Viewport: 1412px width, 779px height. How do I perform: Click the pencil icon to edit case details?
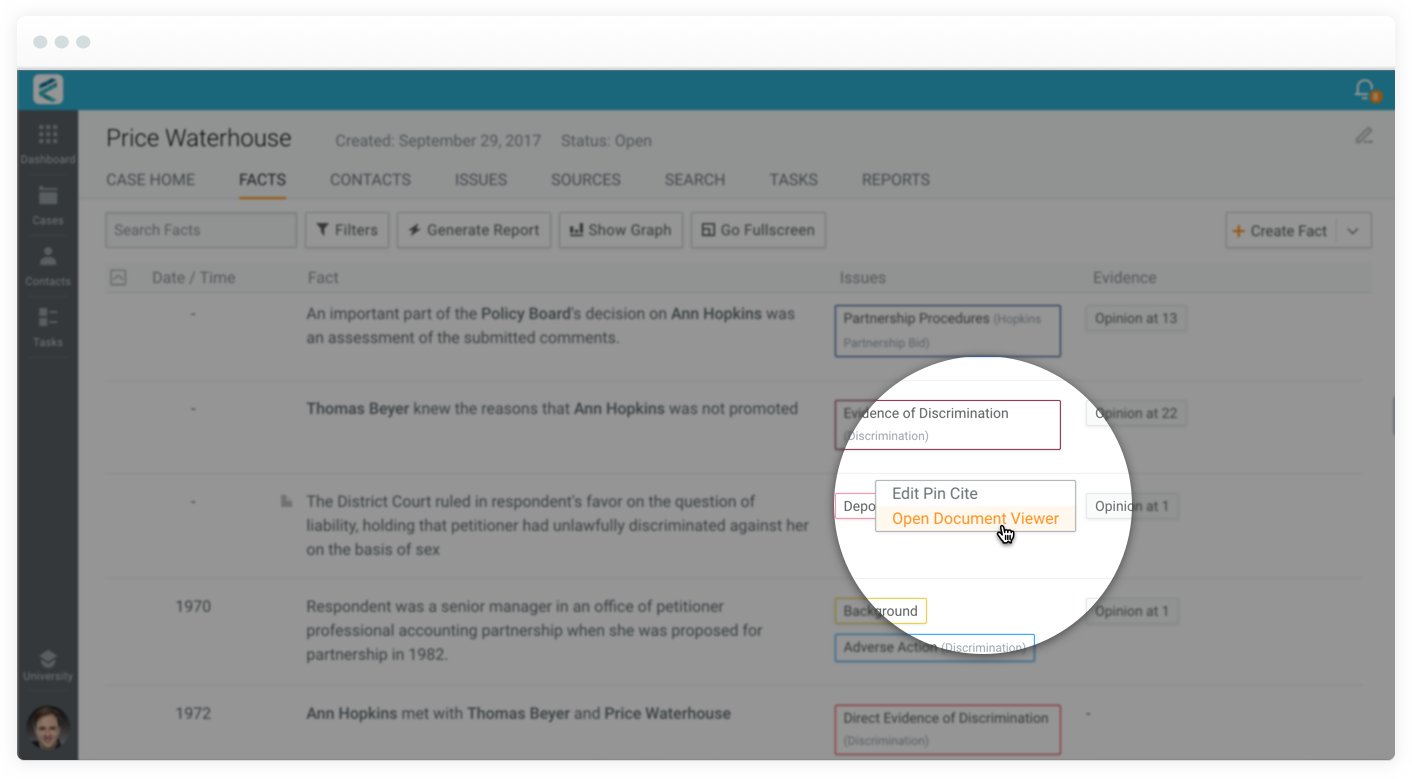point(1364,135)
